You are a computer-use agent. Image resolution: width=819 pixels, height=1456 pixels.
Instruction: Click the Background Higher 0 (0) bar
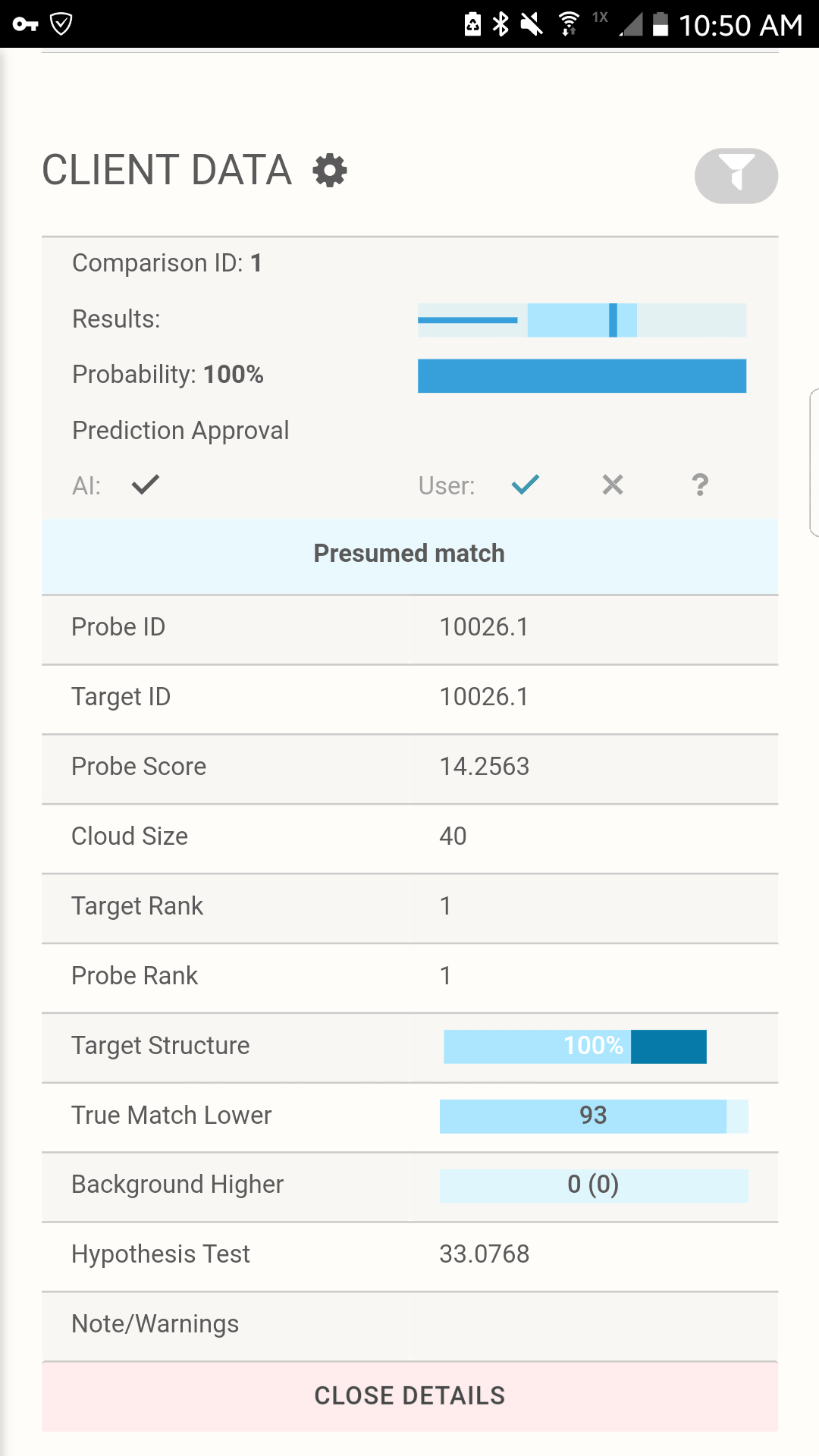click(x=594, y=1186)
